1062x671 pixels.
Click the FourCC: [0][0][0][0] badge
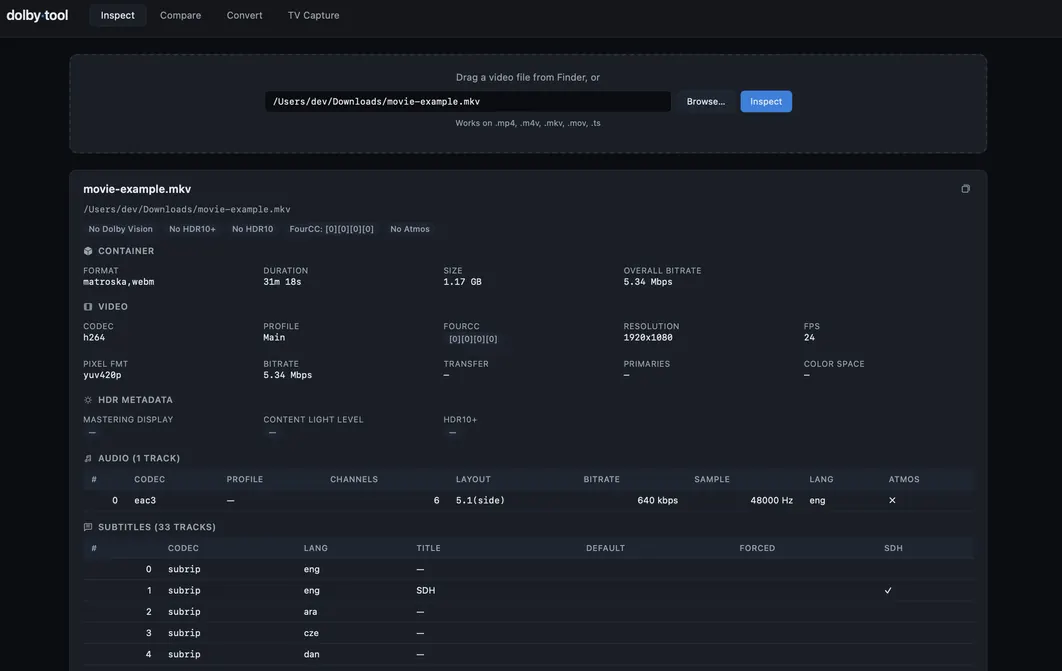332,229
